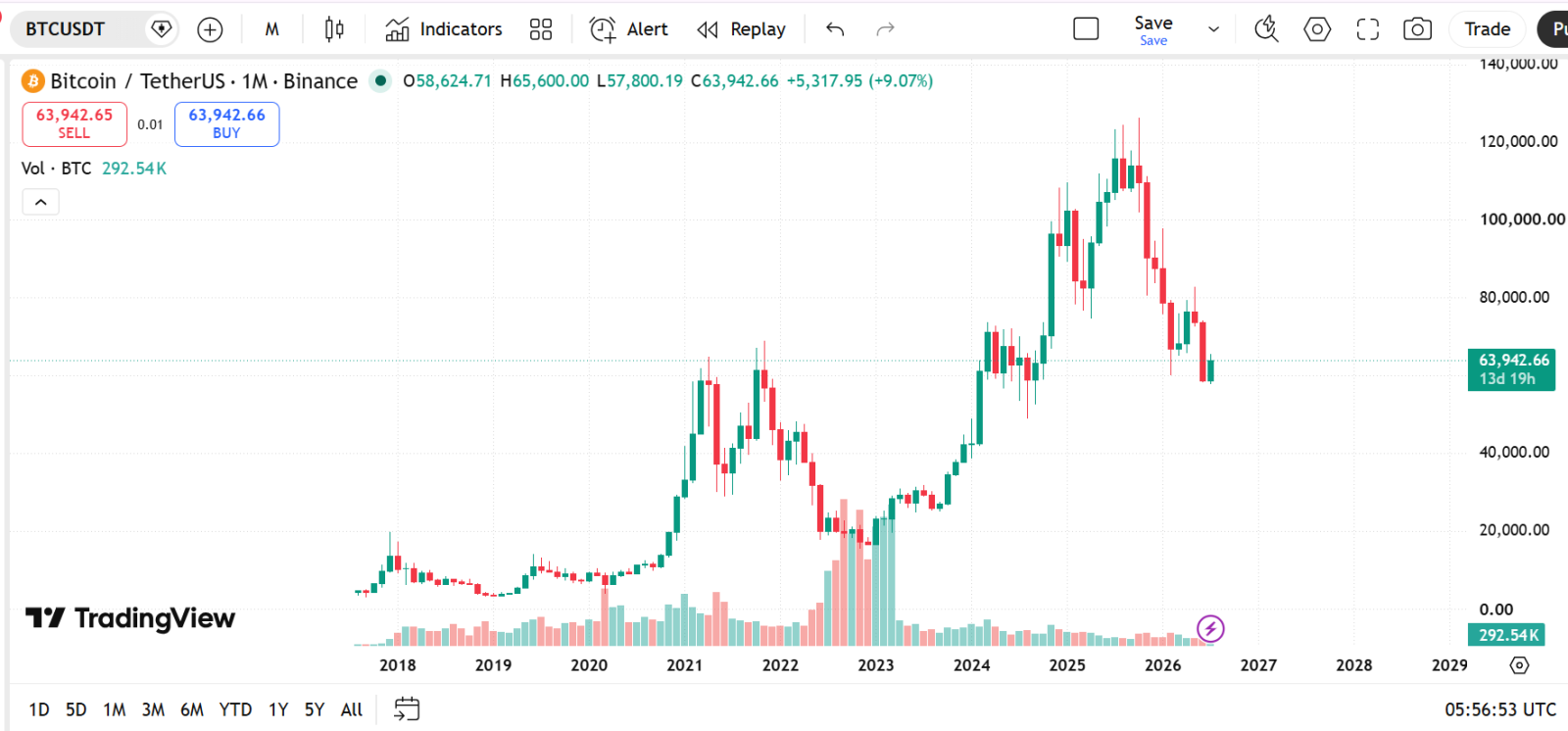Enter fullscreen mode
The width and height of the screenshot is (1568, 731).
tap(1367, 29)
